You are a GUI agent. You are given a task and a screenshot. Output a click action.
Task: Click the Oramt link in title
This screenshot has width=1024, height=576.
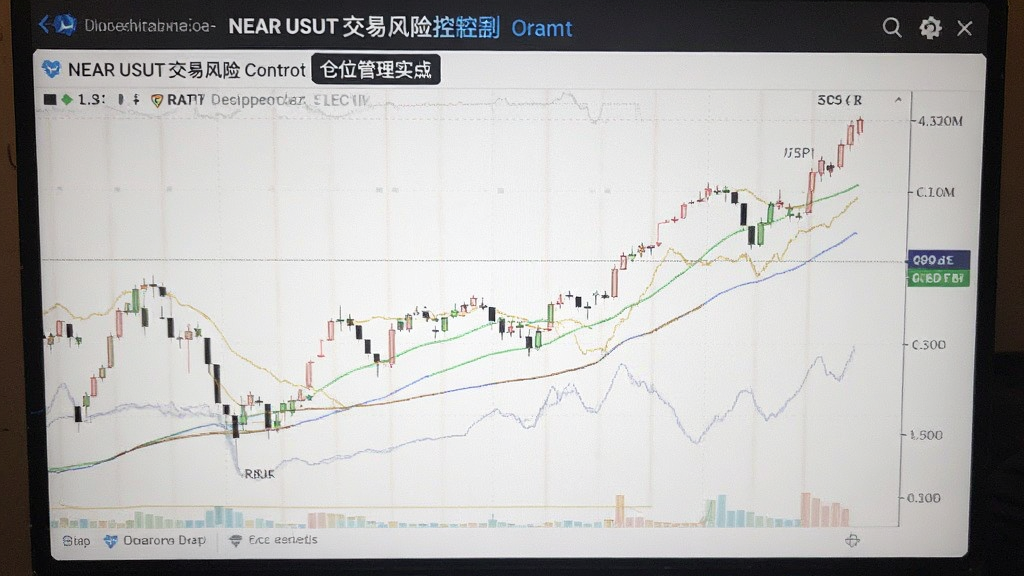(x=541, y=28)
